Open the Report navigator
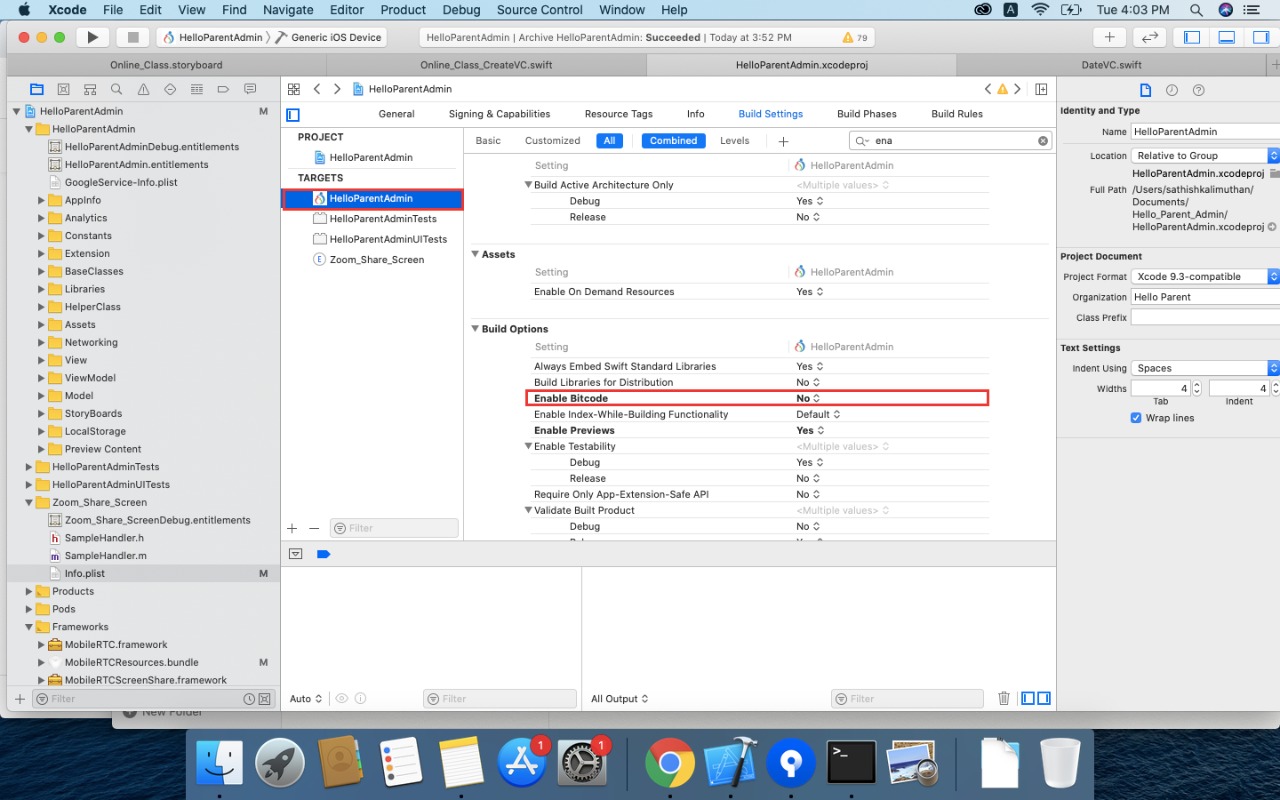This screenshot has height=800, width=1280. [250, 89]
